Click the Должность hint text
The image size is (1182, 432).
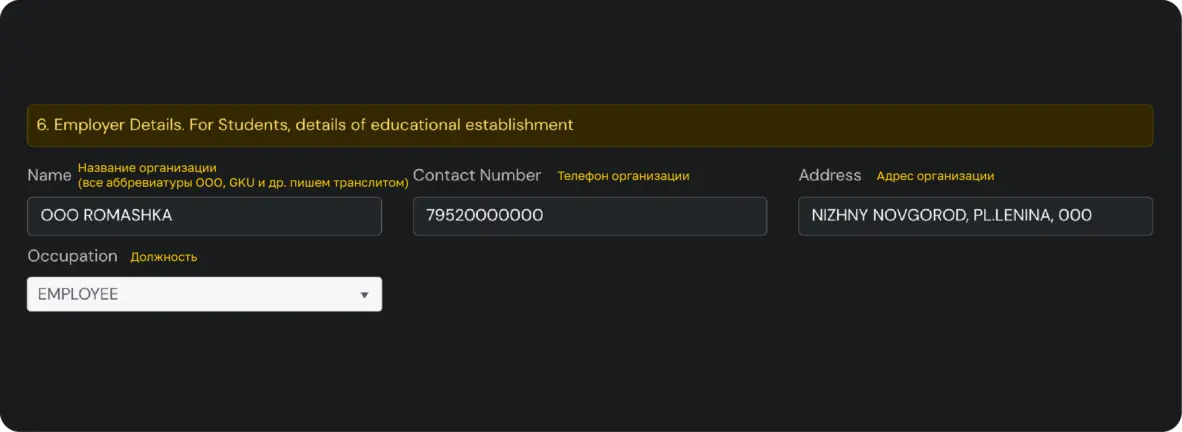coord(164,257)
